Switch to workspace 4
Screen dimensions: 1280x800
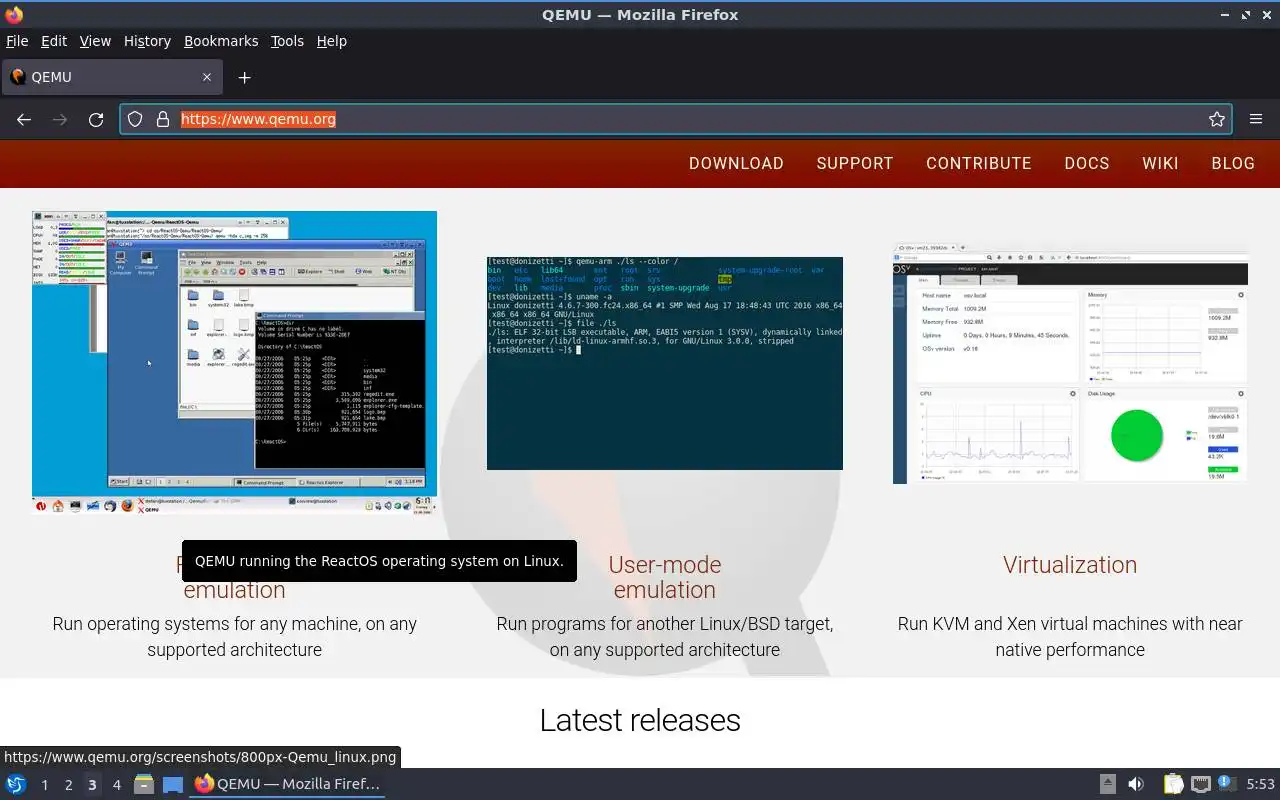coord(116,785)
